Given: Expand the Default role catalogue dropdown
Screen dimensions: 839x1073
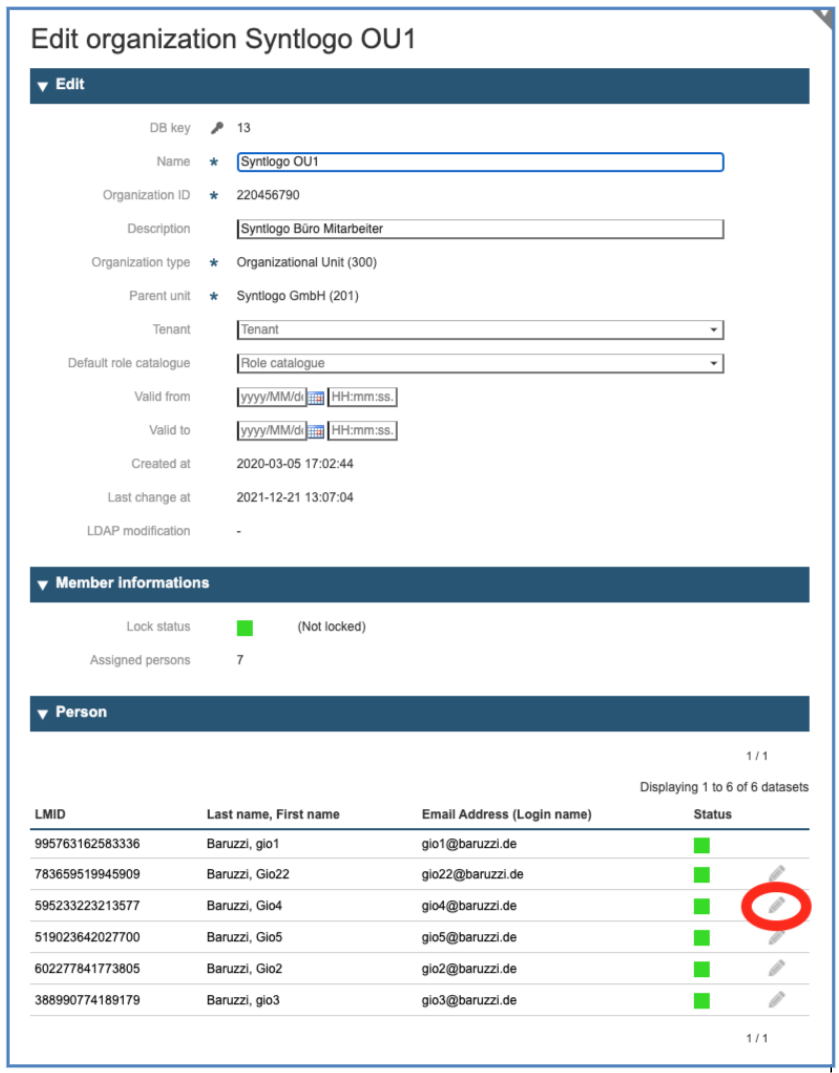Looking at the screenshot, I should point(479,363).
